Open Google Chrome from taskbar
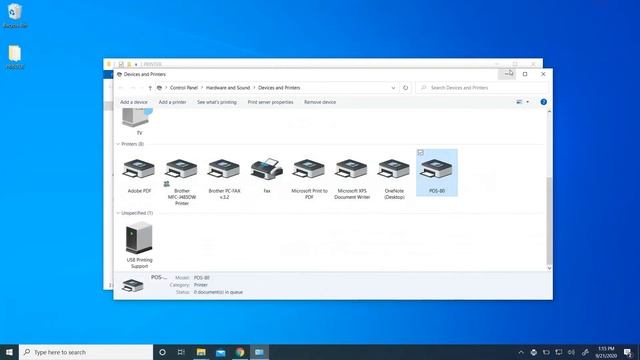This screenshot has width=640, height=360. pyautogui.click(x=240, y=352)
